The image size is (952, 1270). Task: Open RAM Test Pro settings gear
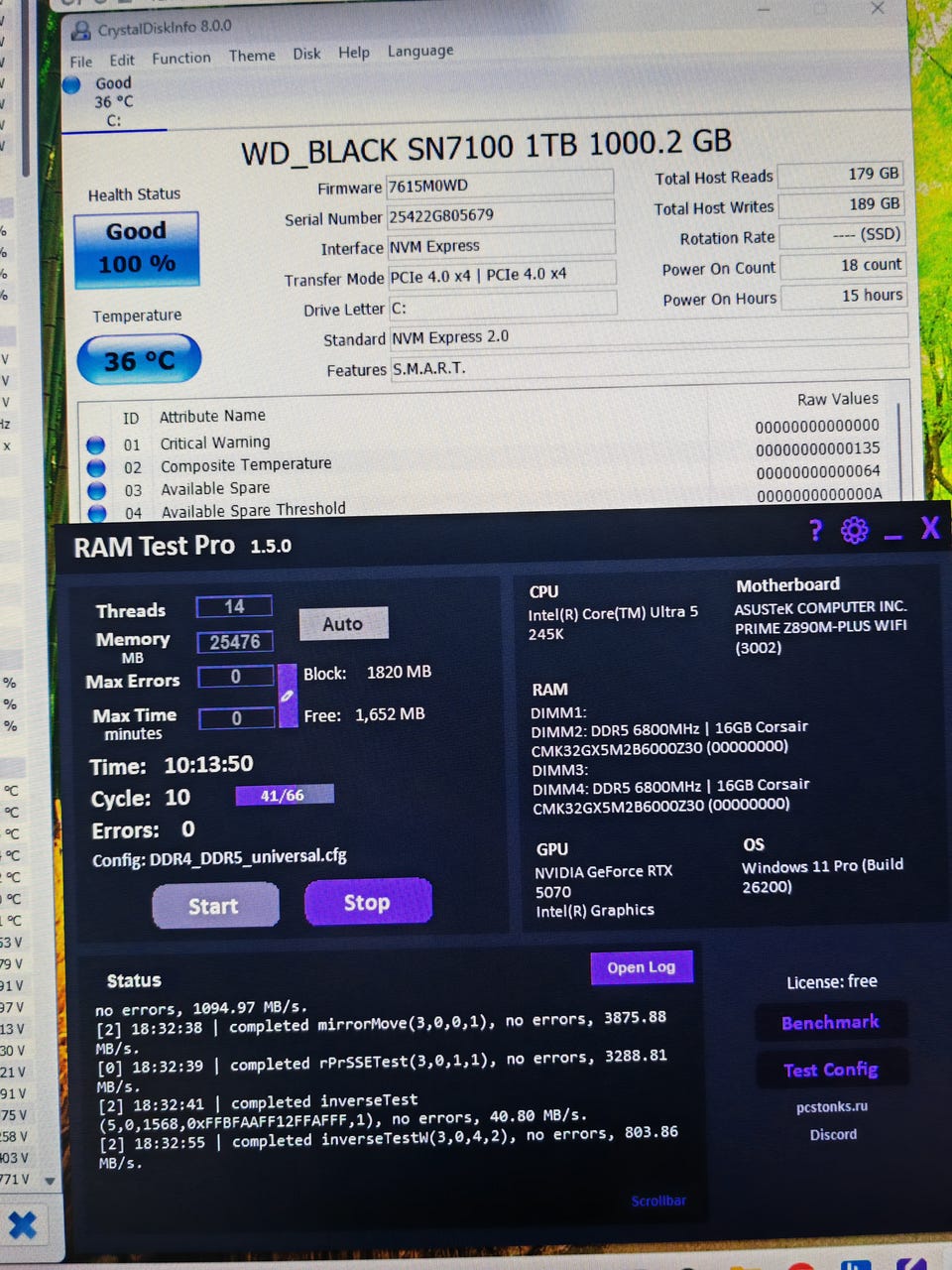854,531
